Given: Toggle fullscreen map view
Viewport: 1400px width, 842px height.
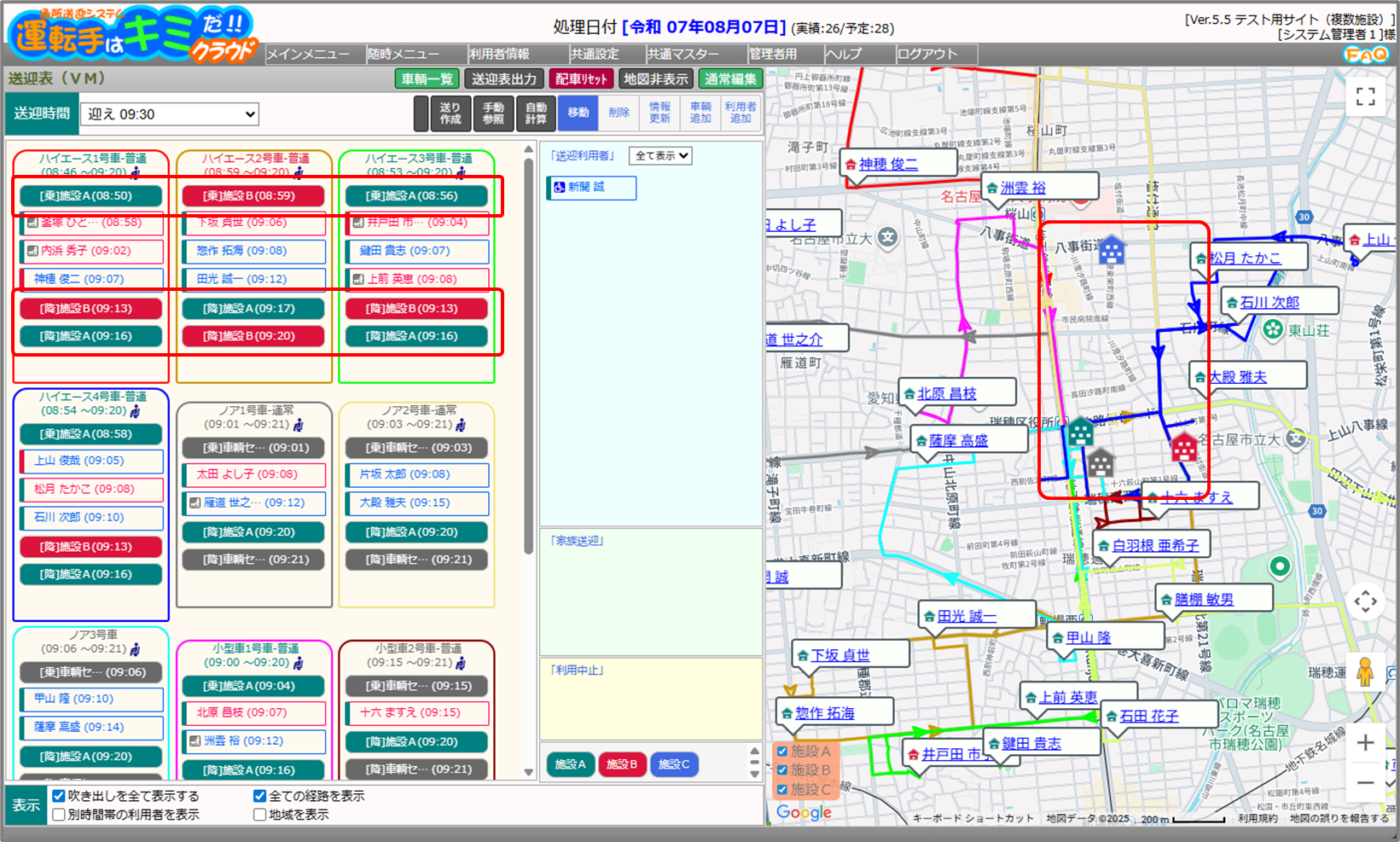Looking at the screenshot, I should click(x=1365, y=97).
